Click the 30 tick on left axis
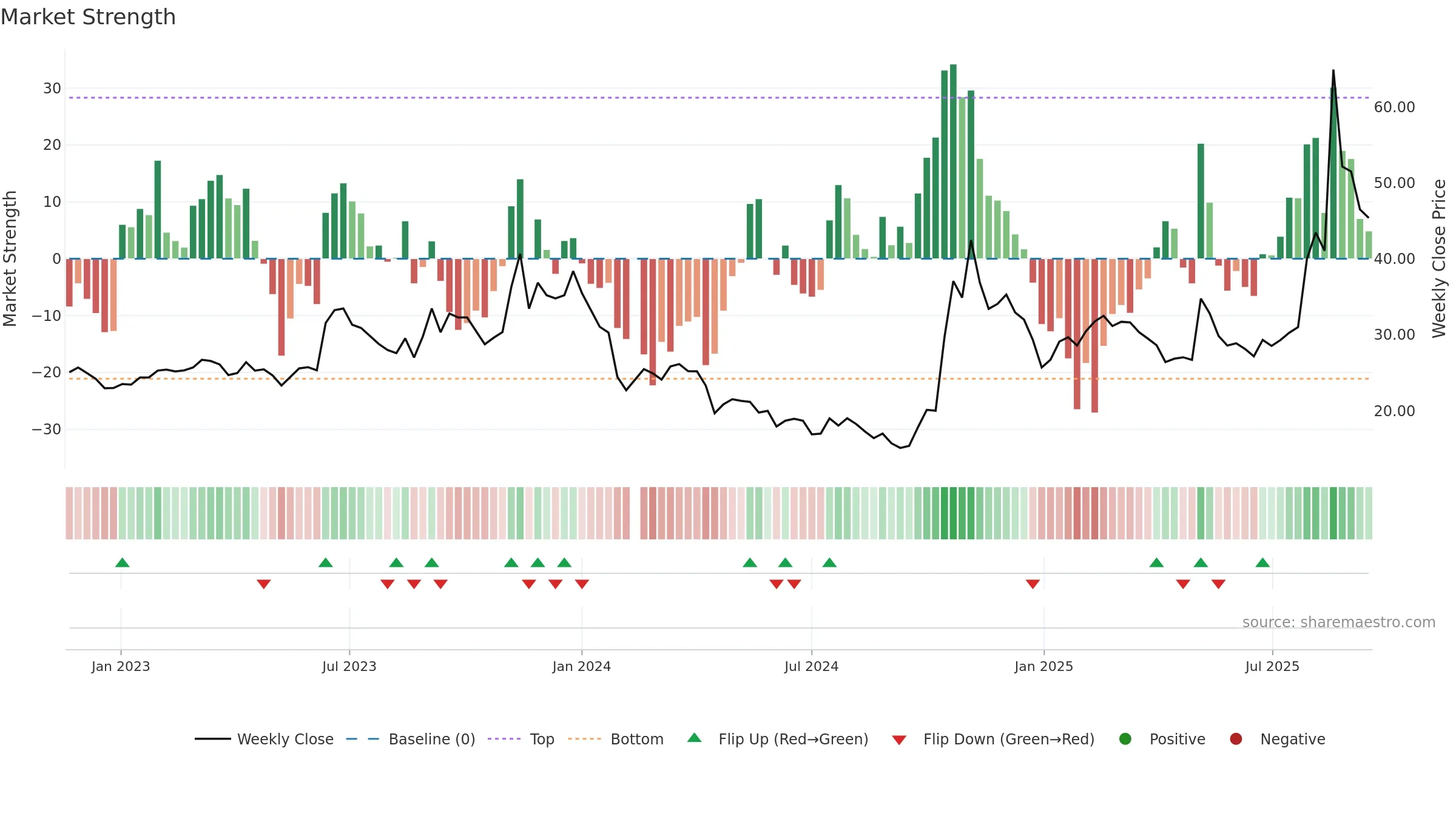Screen dimensions: 1456x819 point(52,88)
